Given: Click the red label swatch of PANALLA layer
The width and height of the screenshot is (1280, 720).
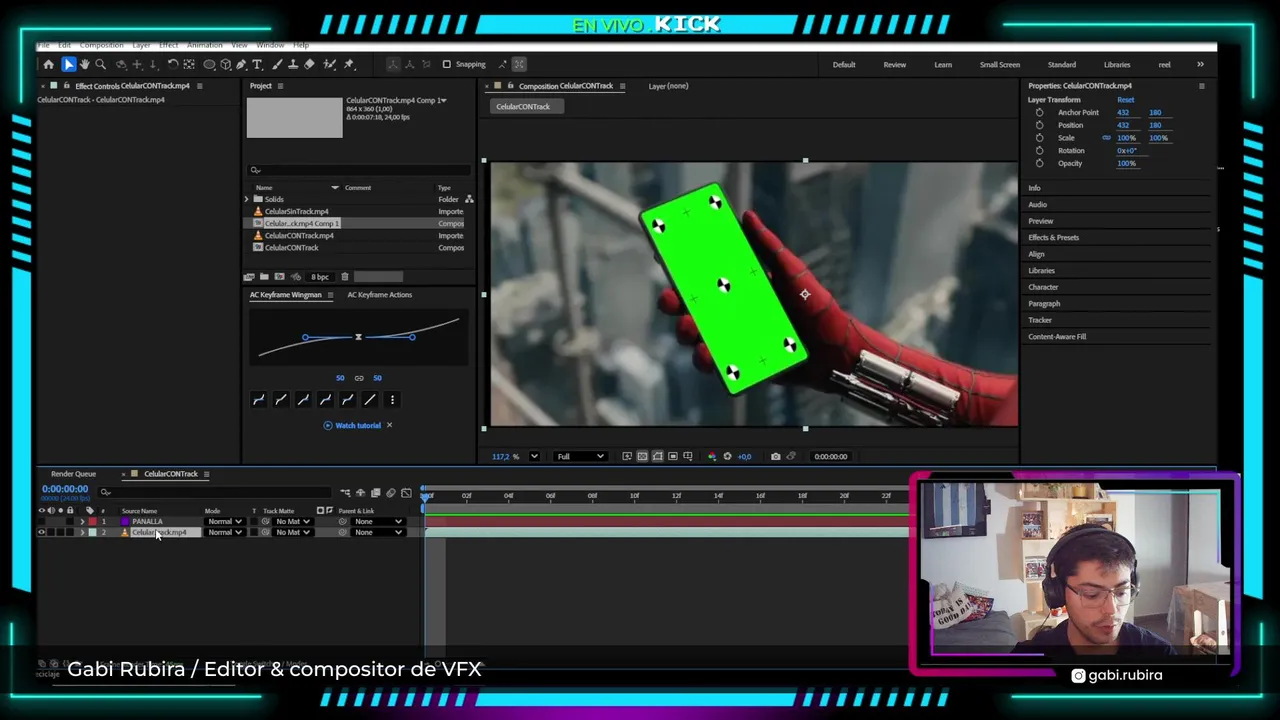Looking at the screenshot, I should 93,521.
